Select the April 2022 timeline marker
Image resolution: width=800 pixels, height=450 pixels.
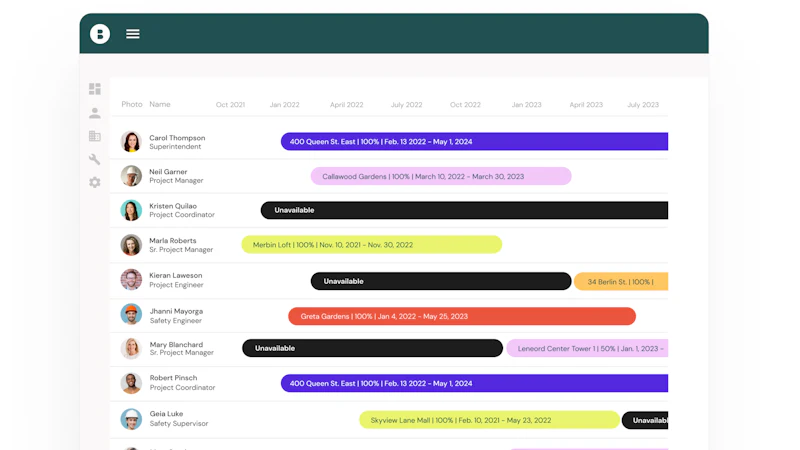click(346, 104)
